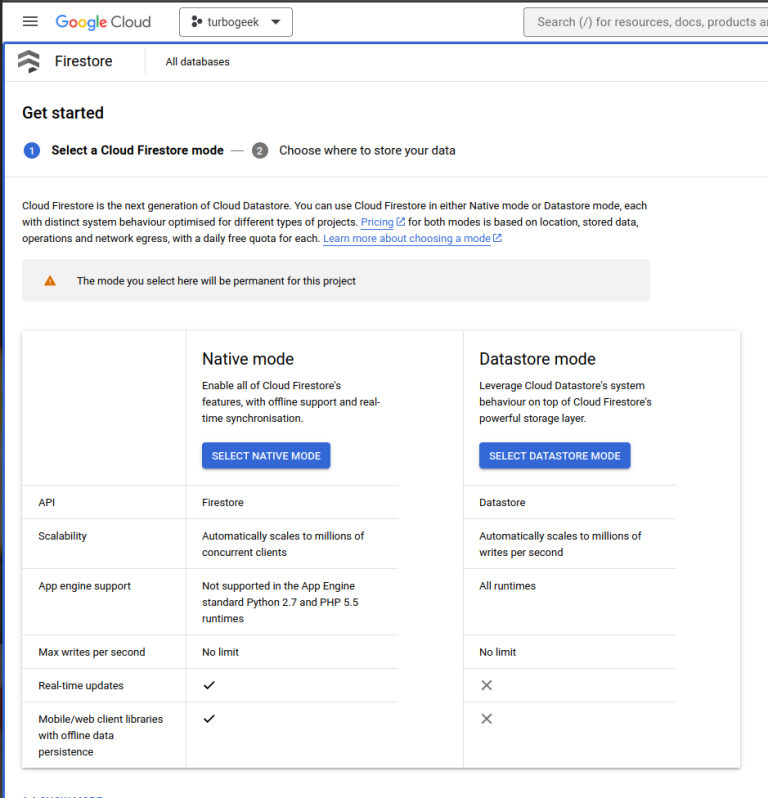Click the 'Datastore' API cell
The width and height of the screenshot is (768, 798).
(x=502, y=502)
